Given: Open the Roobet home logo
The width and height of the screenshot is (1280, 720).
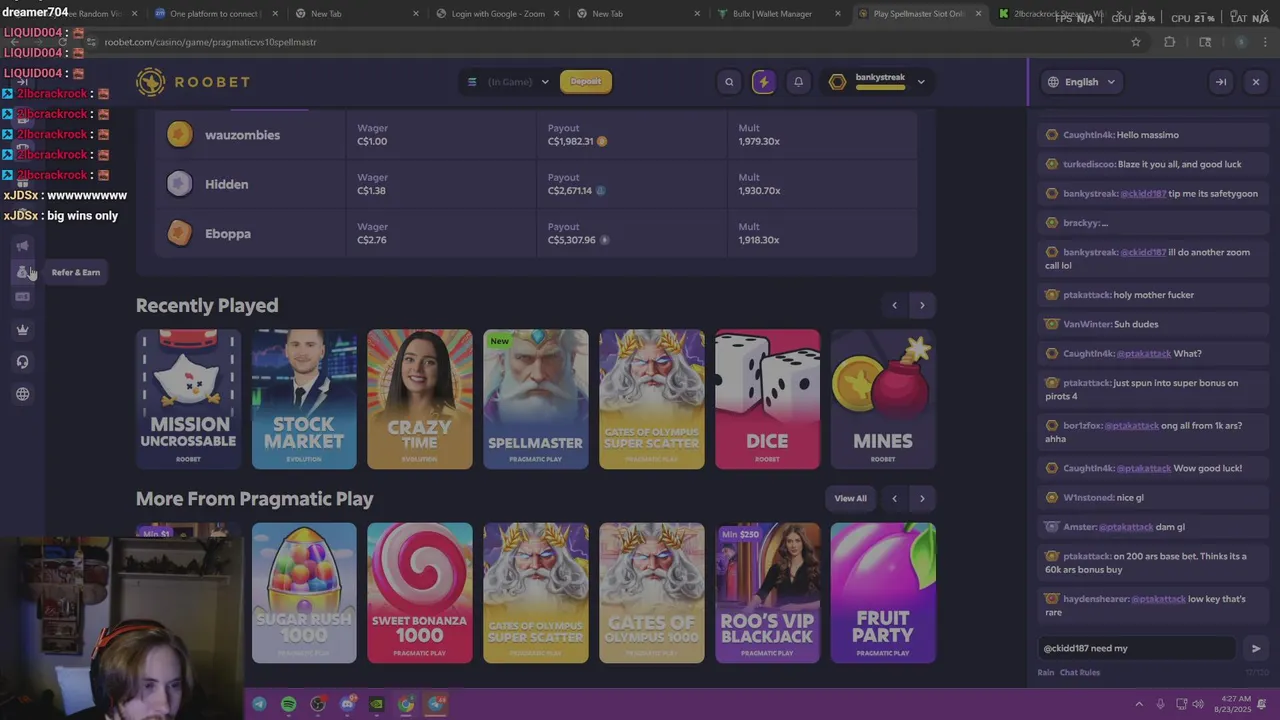Looking at the screenshot, I should [193, 82].
